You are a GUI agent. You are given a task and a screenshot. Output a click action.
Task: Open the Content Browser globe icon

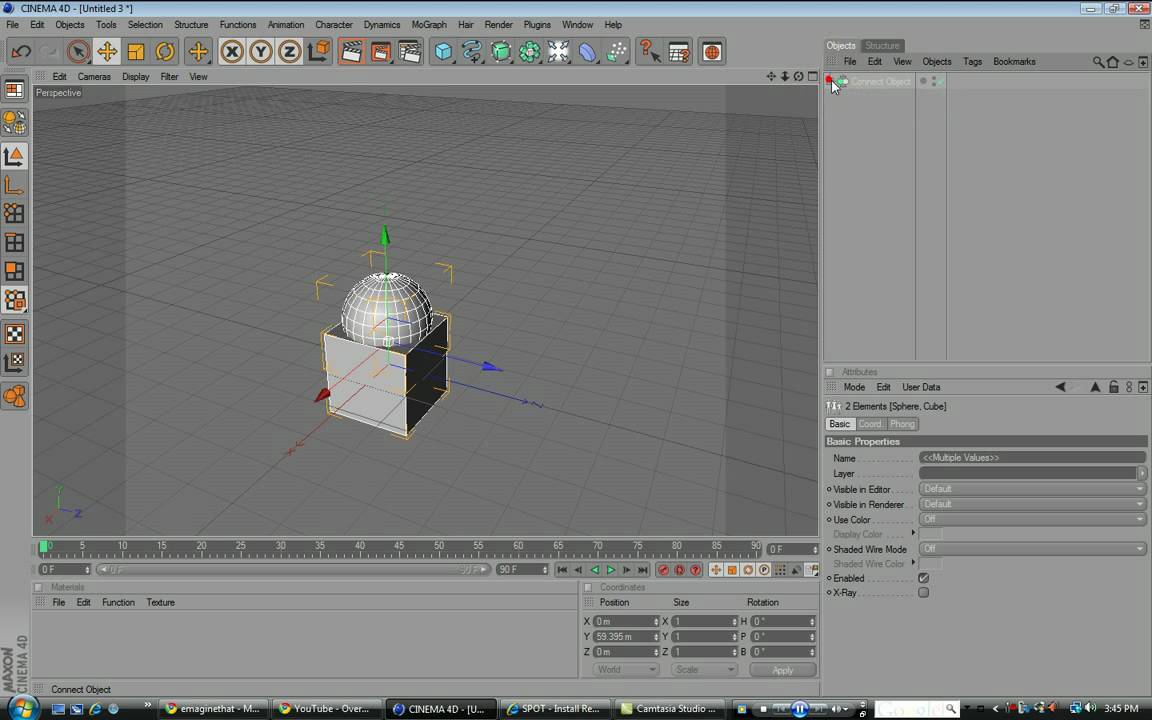coord(712,51)
